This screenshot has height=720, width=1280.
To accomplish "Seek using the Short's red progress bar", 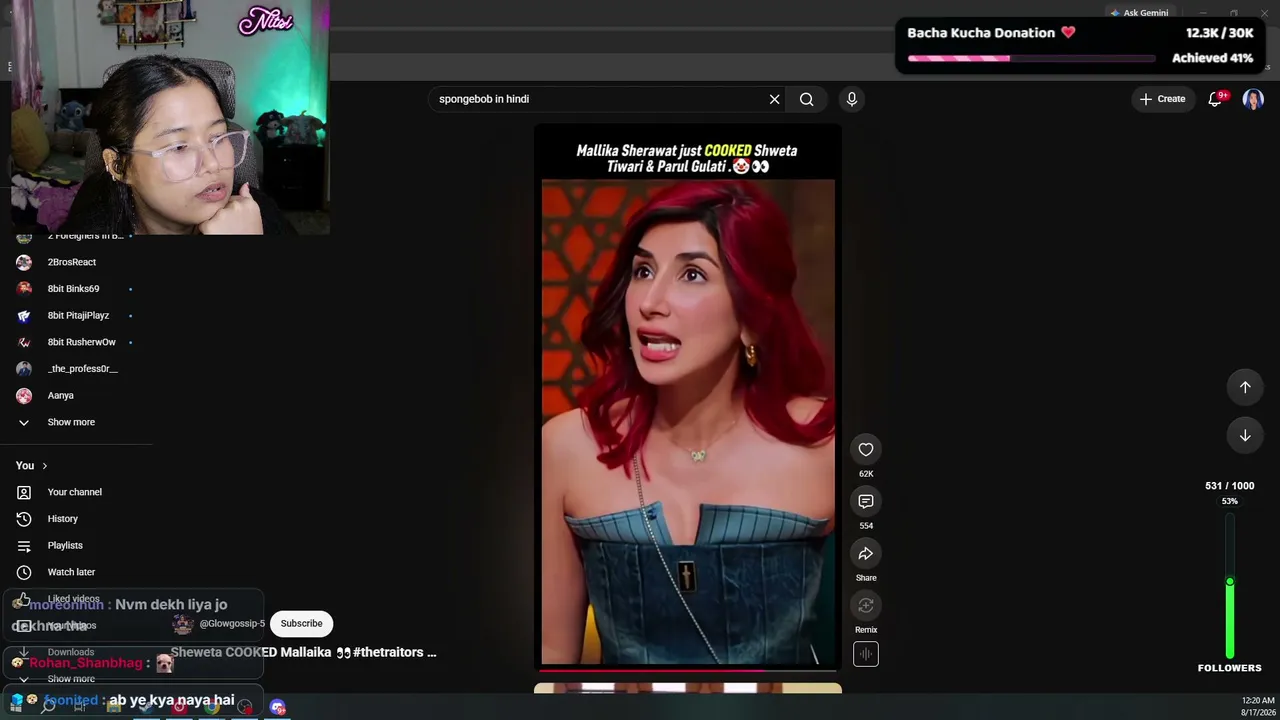I will [x=688, y=670].
